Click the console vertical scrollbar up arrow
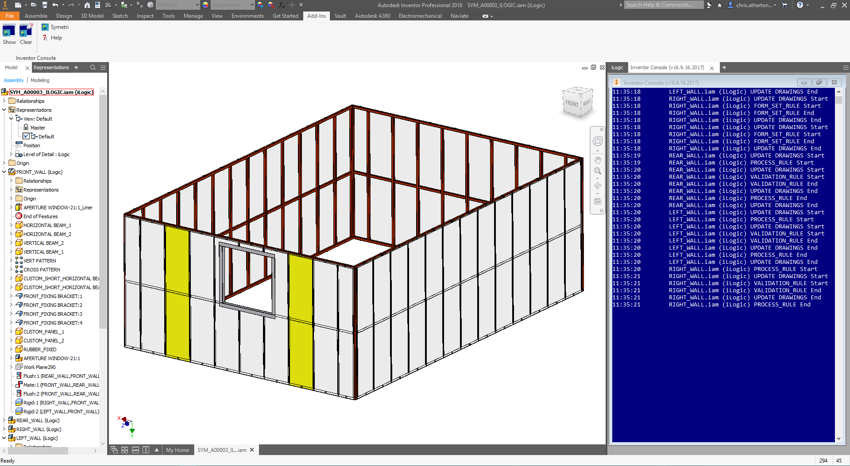 (x=839, y=92)
